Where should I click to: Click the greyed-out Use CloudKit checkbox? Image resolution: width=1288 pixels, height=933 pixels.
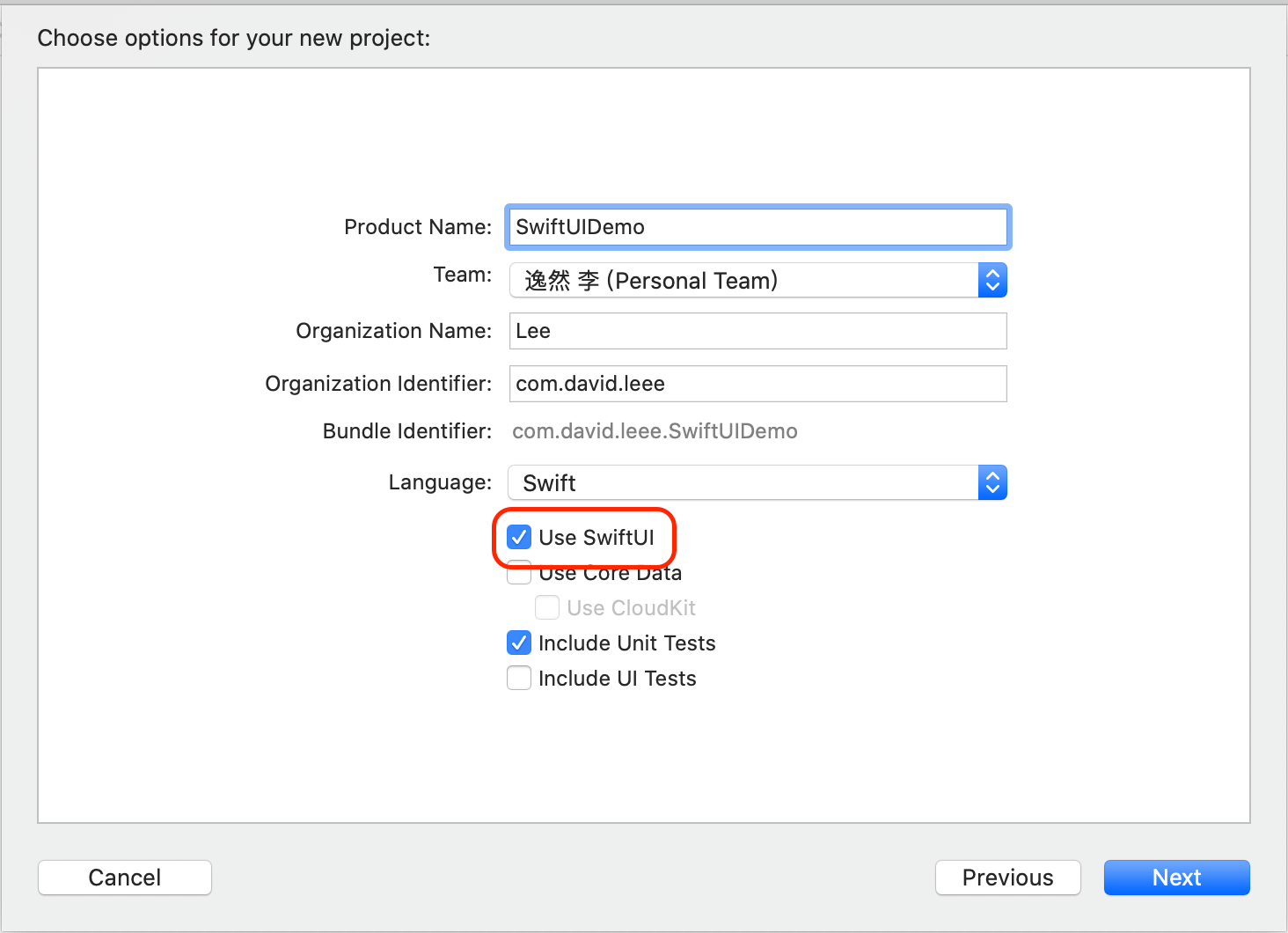547,608
